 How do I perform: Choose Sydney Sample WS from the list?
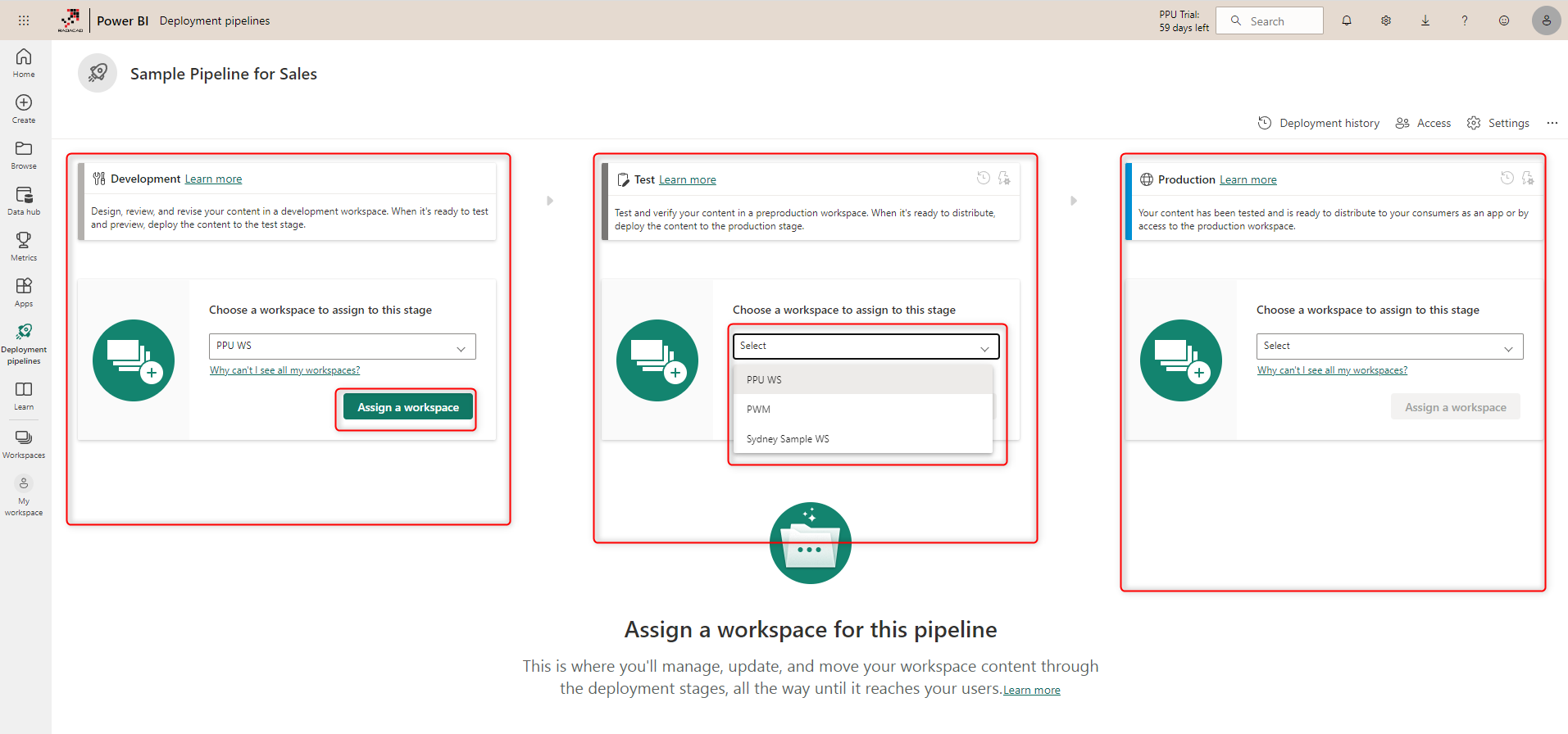pyautogui.click(x=788, y=439)
